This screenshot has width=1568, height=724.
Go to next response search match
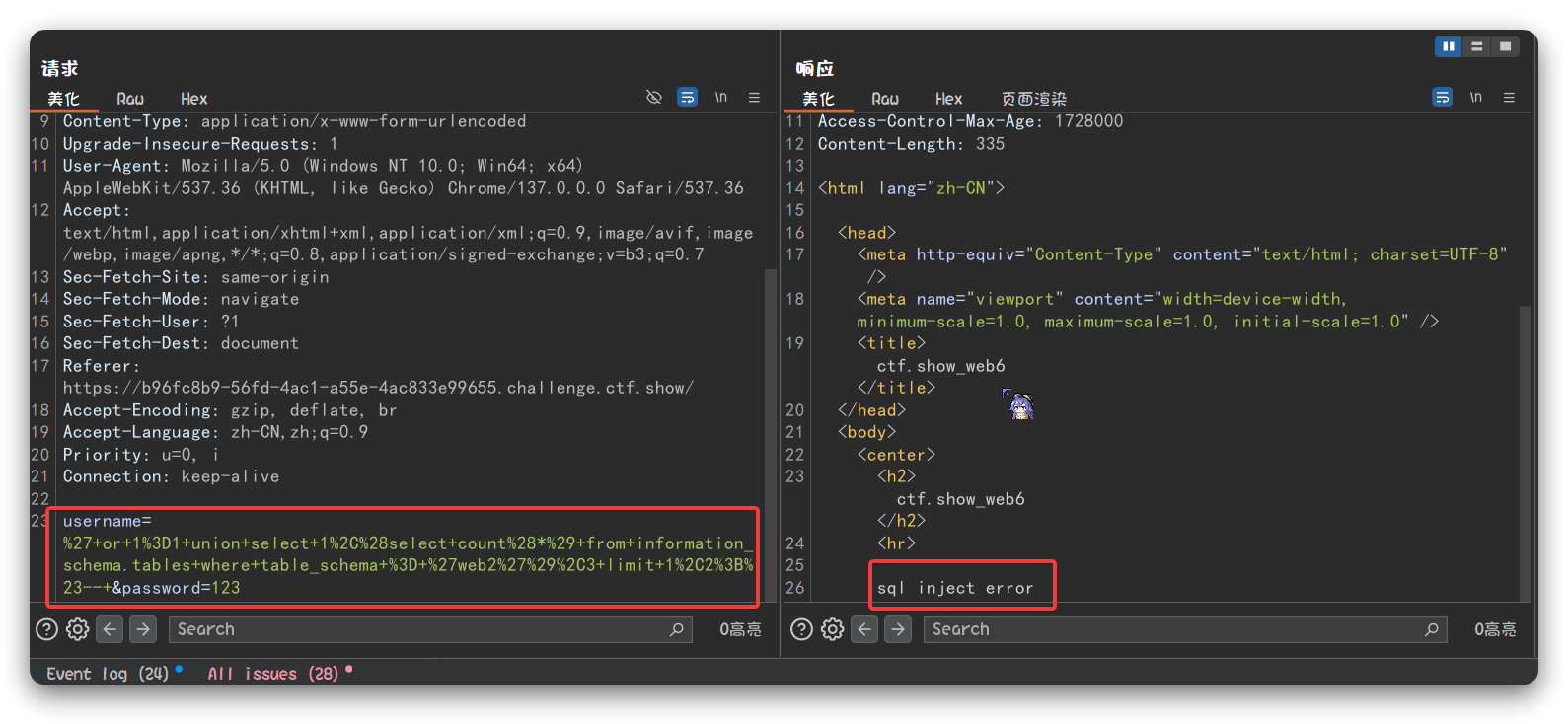[x=898, y=629]
